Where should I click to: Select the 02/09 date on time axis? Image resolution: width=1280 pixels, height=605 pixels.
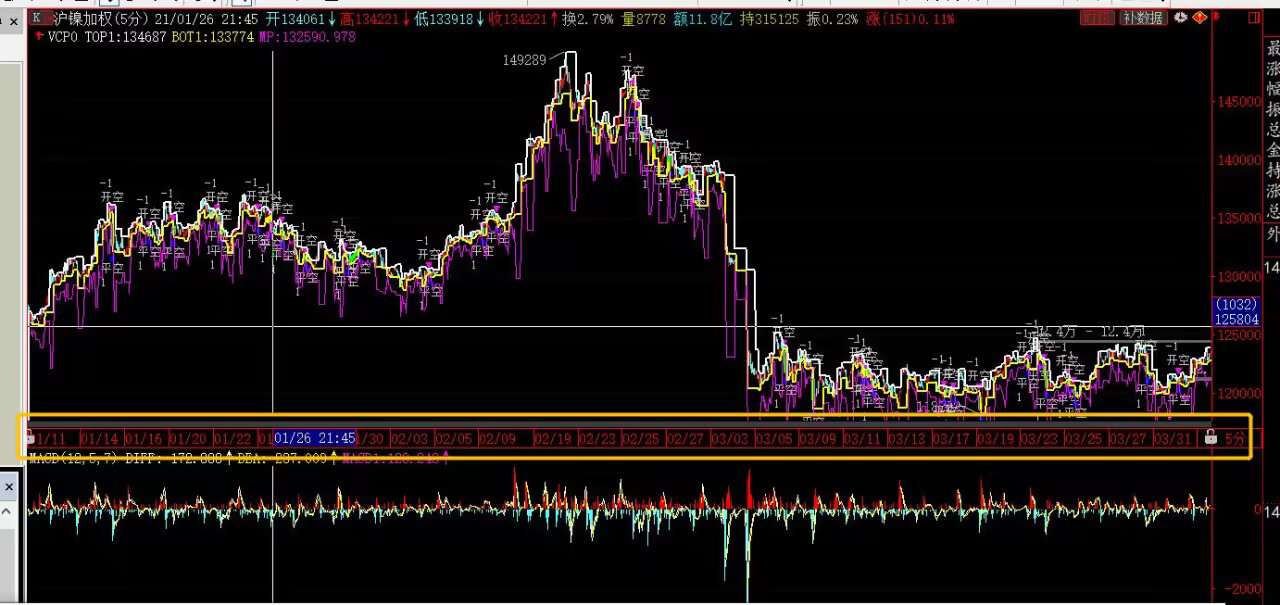click(x=498, y=438)
